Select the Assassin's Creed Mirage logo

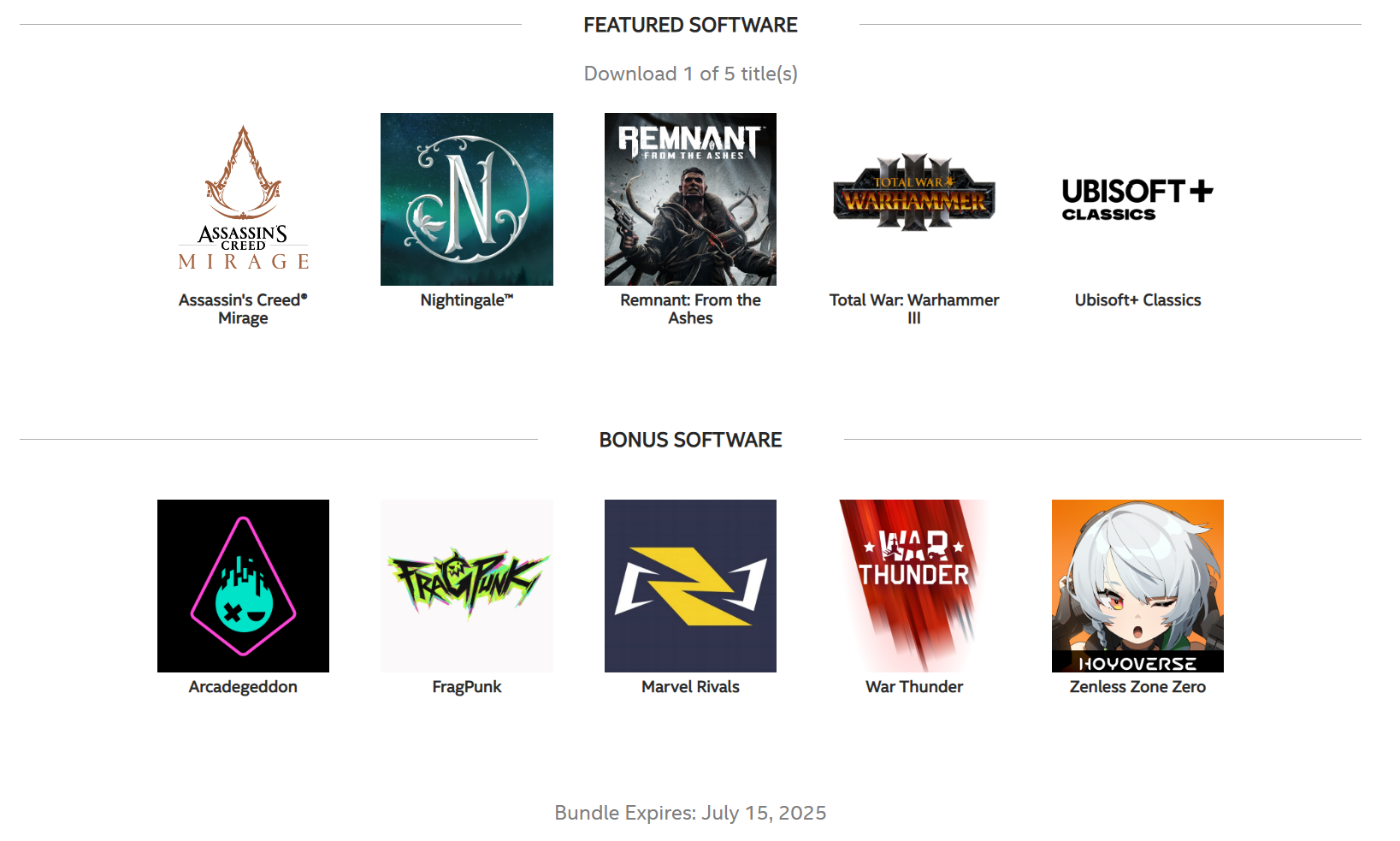[x=243, y=198]
